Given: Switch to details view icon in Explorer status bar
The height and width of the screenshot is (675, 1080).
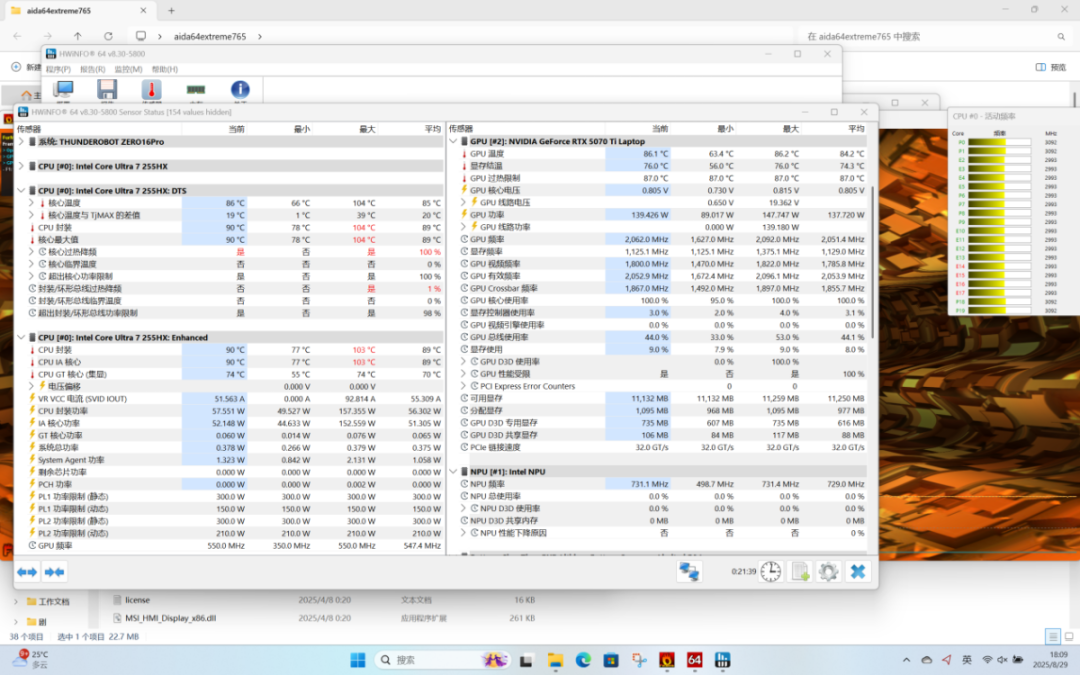Looking at the screenshot, I should point(1052,636).
